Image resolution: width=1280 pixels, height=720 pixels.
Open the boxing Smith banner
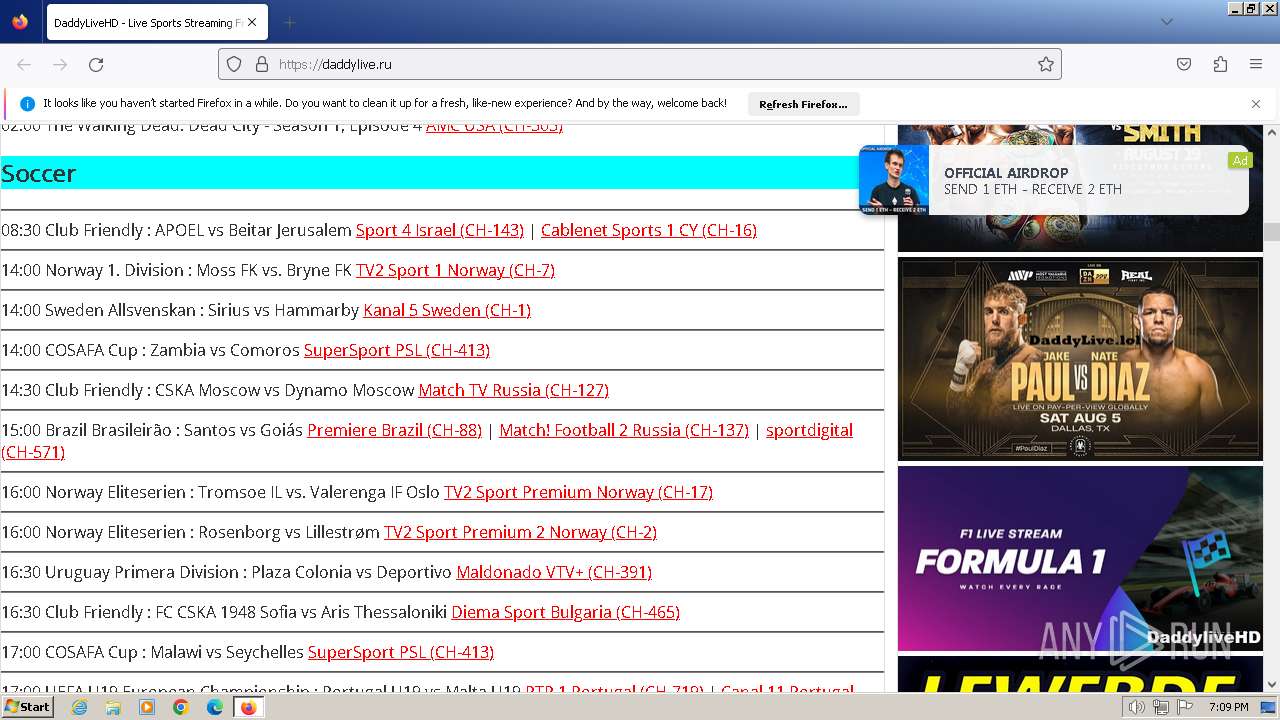1080,232
